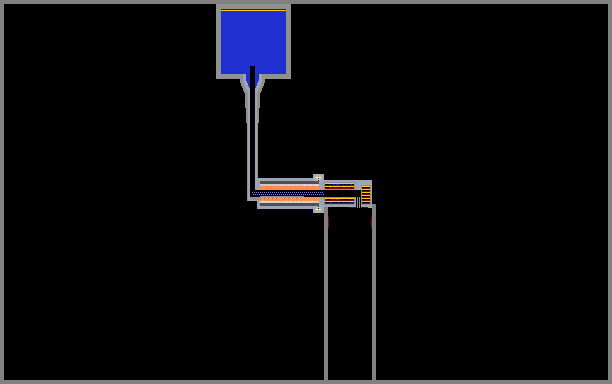Click the thin vertical white lines near stack

pyautogui.click(x=358, y=203)
